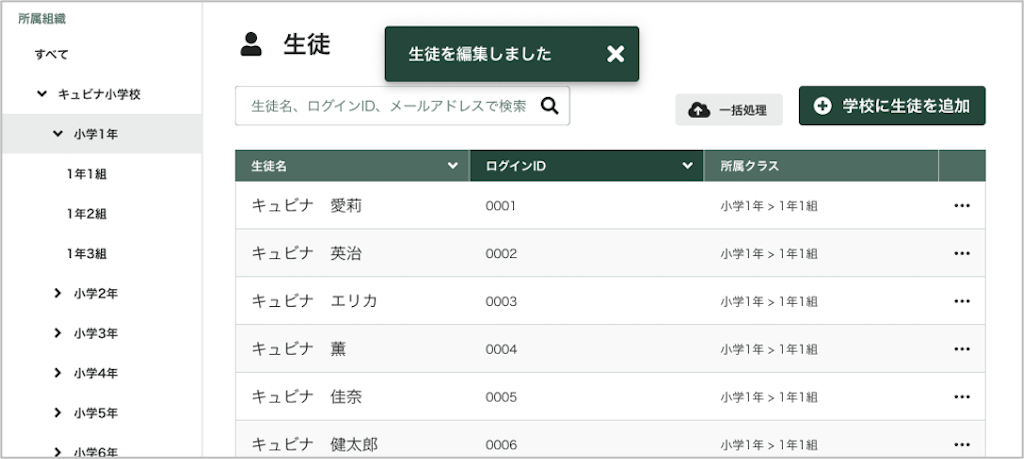Open the more options for キュビナ 薫
Image resolution: width=1024 pixels, height=459 pixels.
click(961, 349)
